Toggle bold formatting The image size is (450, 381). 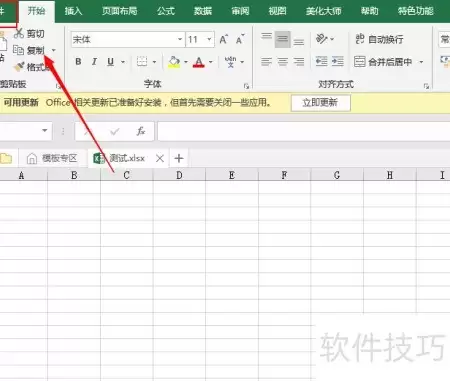(78, 62)
